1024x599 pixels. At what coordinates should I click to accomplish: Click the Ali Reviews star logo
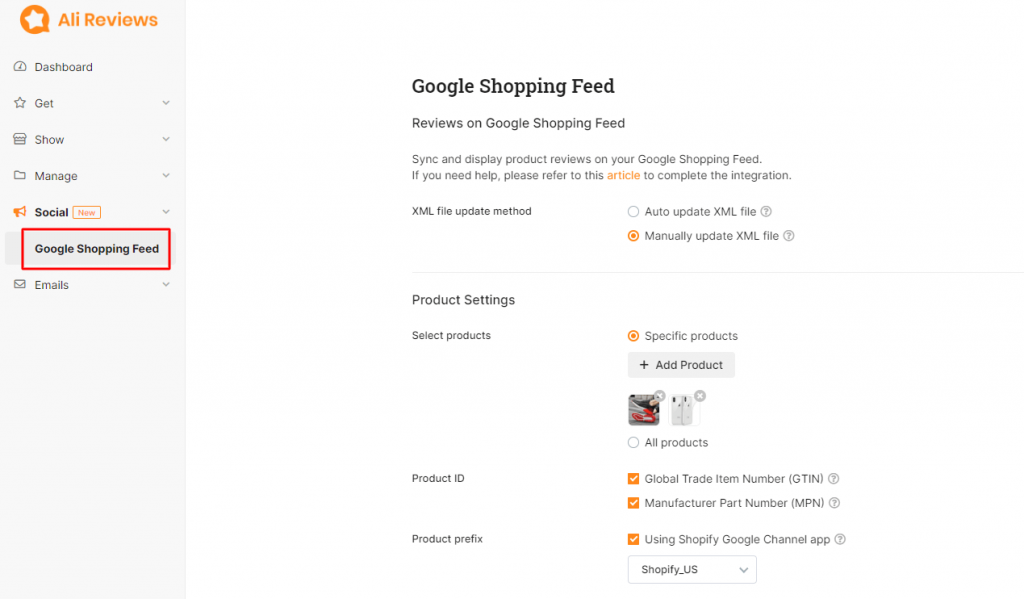pos(35,19)
